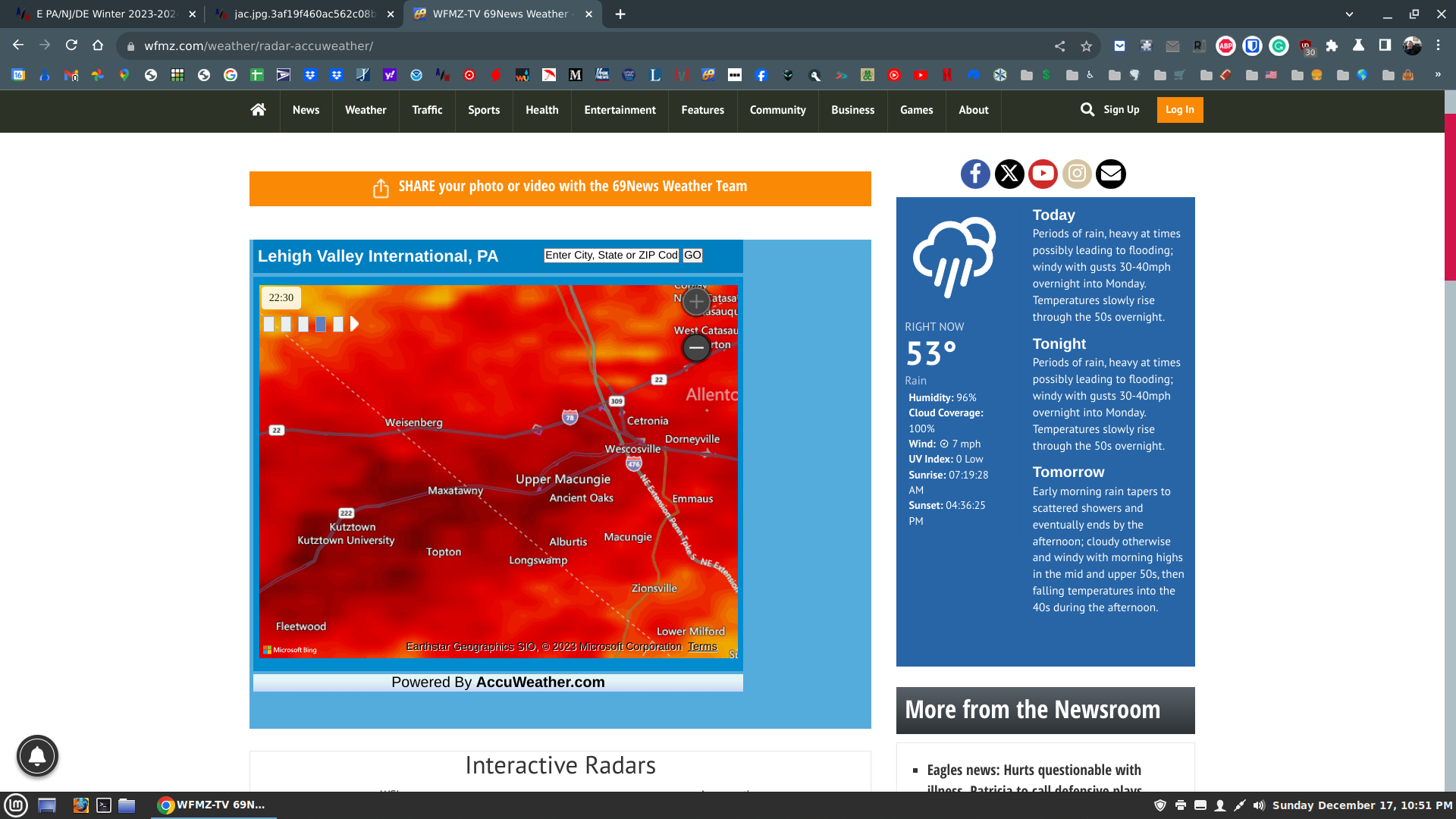Click the notification bell button
The image size is (1456, 819).
pos(37,756)
